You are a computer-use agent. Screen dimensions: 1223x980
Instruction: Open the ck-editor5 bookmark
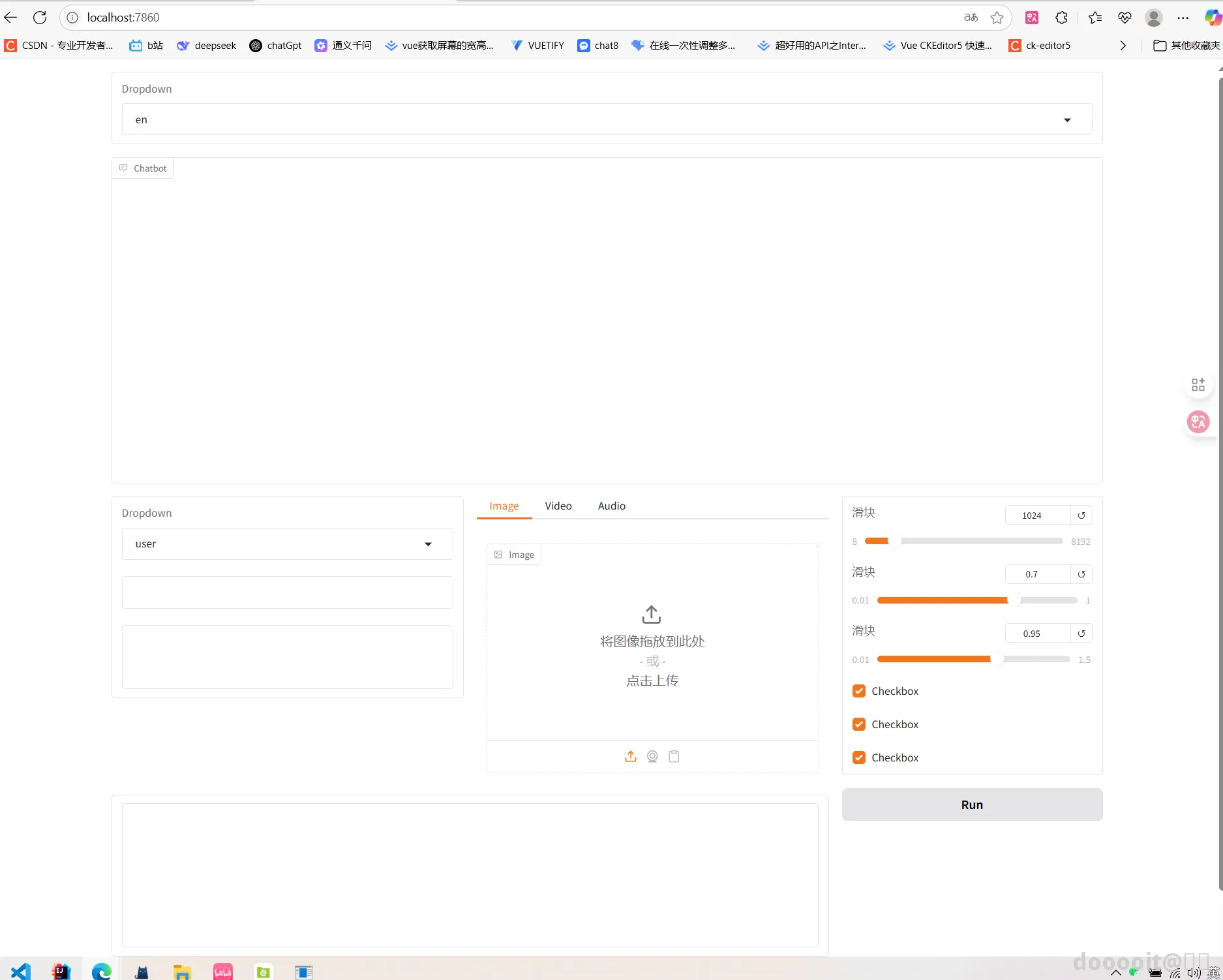pyautogui.click(x=1040, y=46)
